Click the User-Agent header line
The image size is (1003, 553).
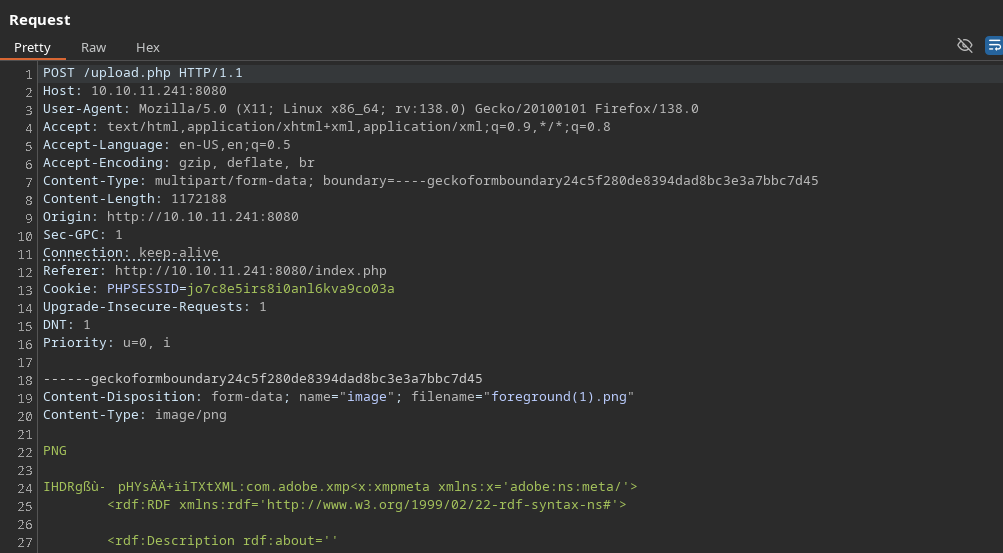pyautogui.click(x=370, y=109)
